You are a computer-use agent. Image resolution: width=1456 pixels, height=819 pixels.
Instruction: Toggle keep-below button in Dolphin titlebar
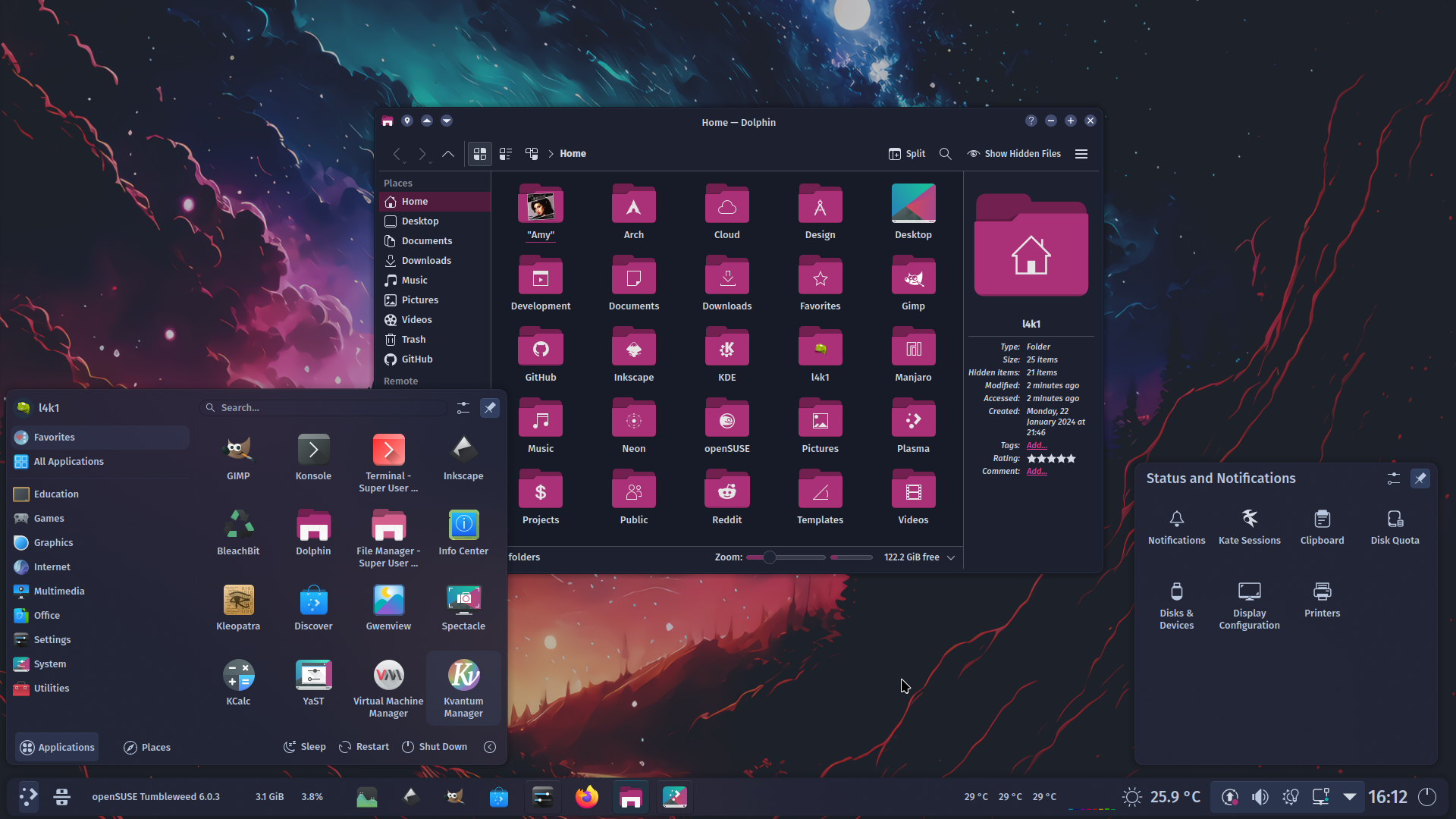[447, 121]
